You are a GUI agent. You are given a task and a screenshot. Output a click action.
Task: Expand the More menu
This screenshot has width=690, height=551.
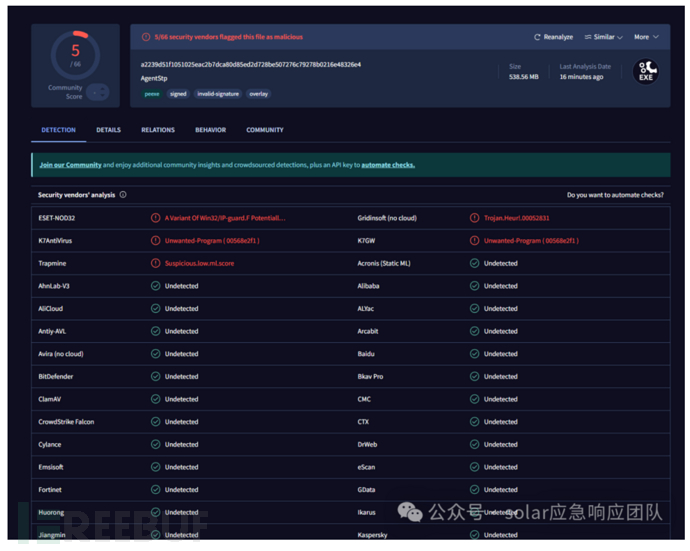(646, 37)
